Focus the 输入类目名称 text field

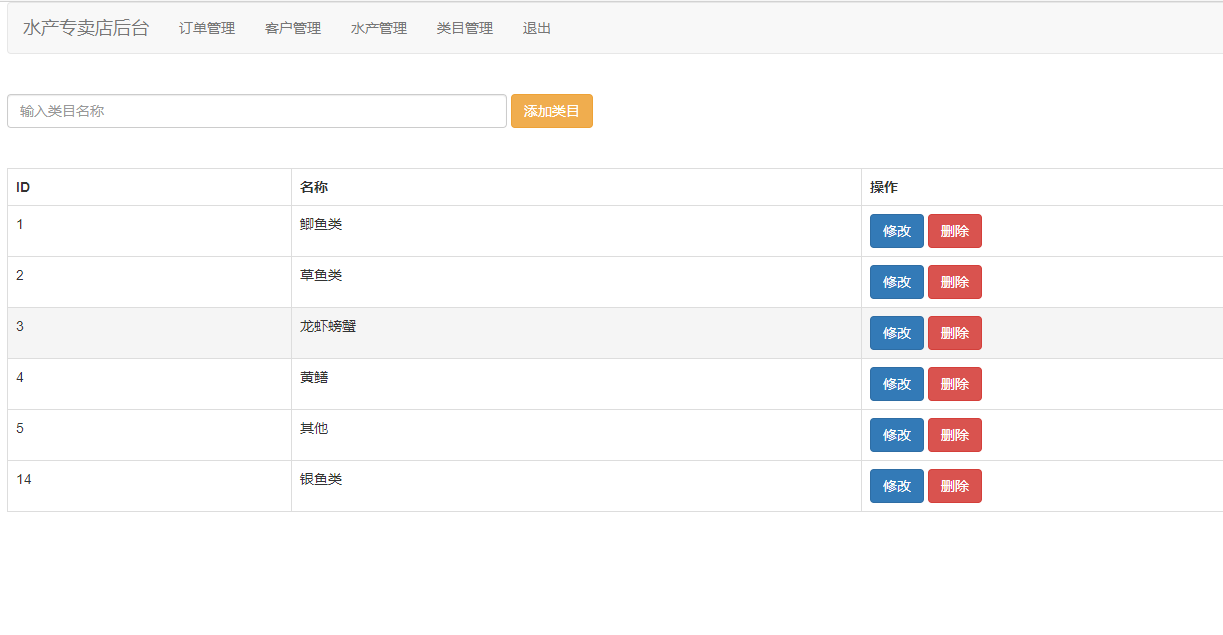coord(257,111)
